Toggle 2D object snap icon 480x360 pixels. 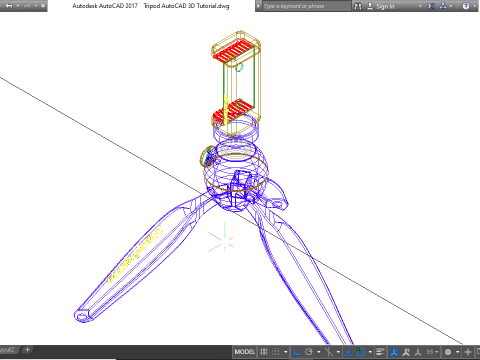click(x=361, y=352)
